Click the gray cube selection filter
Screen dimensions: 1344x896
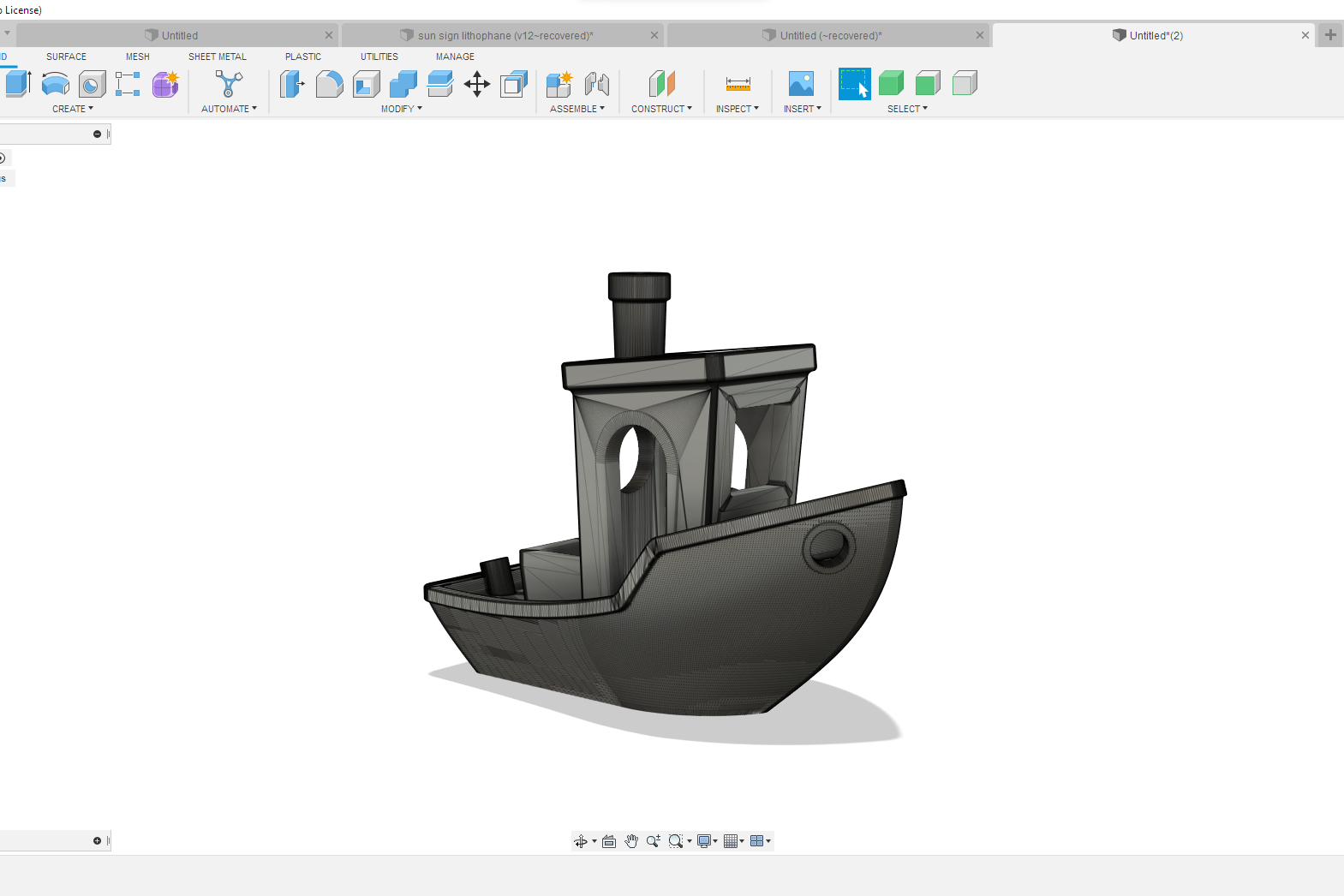point(965,84)
